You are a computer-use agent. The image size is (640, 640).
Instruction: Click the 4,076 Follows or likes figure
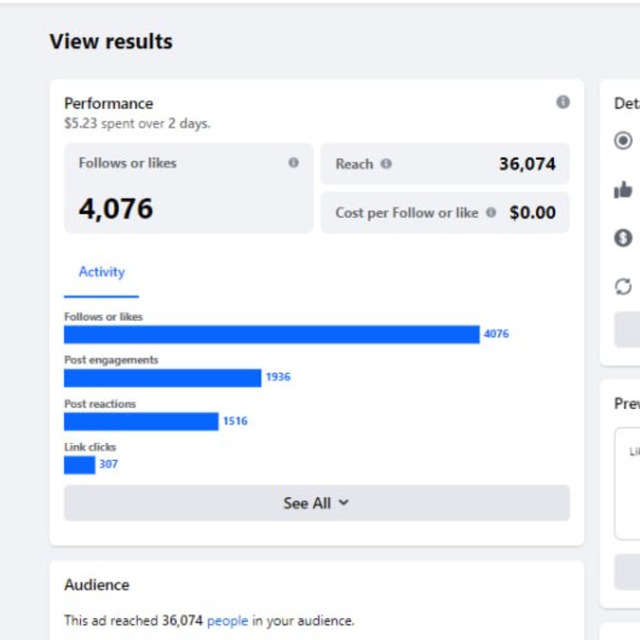pyautogui.click(x=116, y=209)
